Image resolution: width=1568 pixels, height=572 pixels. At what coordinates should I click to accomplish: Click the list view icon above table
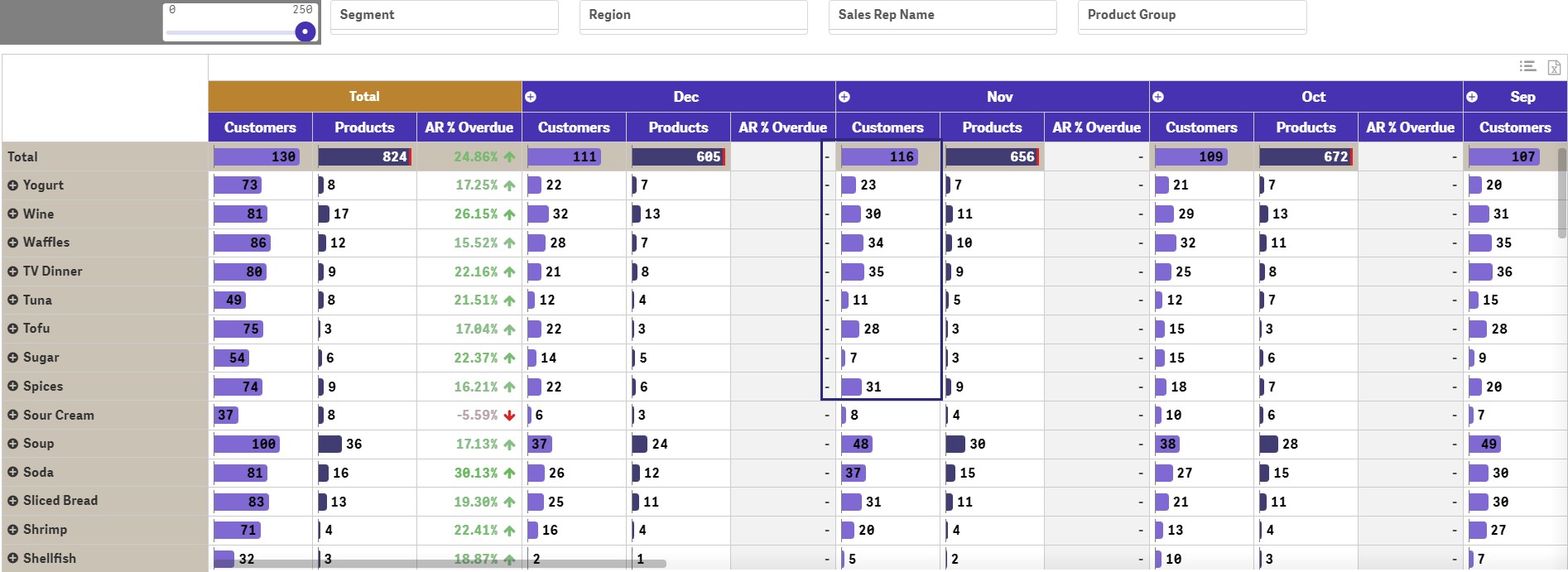click(x=1527, y=66)
